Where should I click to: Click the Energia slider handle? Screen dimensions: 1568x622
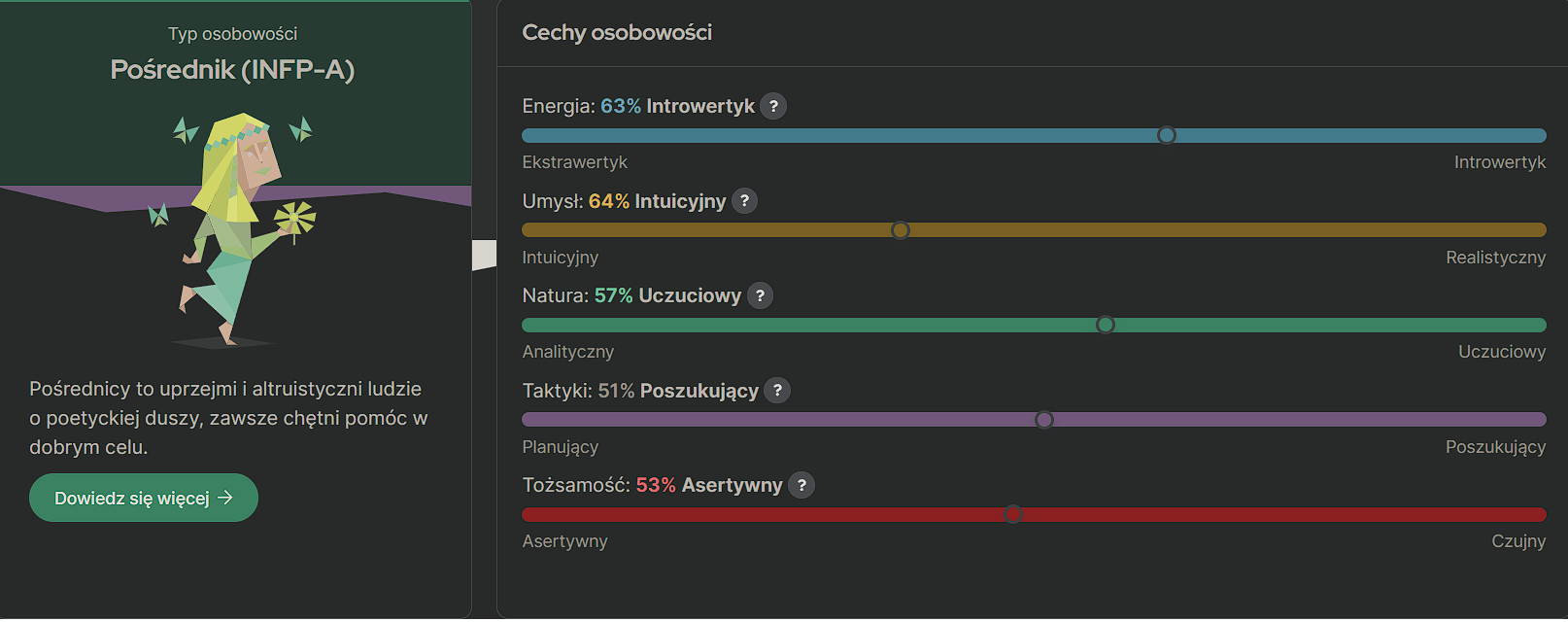click(1167, 135)
